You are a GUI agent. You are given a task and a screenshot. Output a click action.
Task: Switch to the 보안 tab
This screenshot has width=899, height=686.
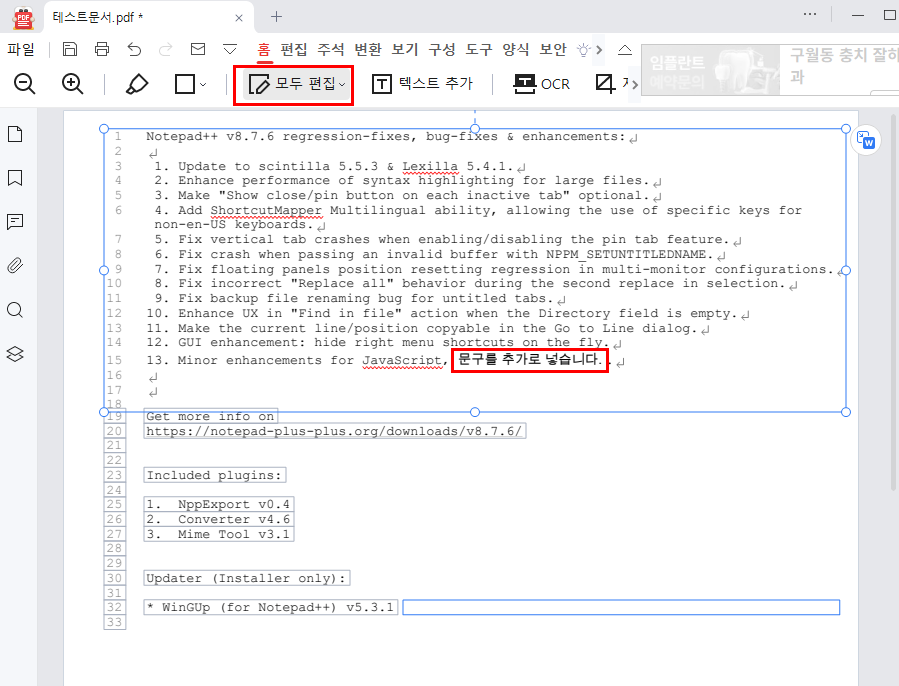(x=553, y=49)
